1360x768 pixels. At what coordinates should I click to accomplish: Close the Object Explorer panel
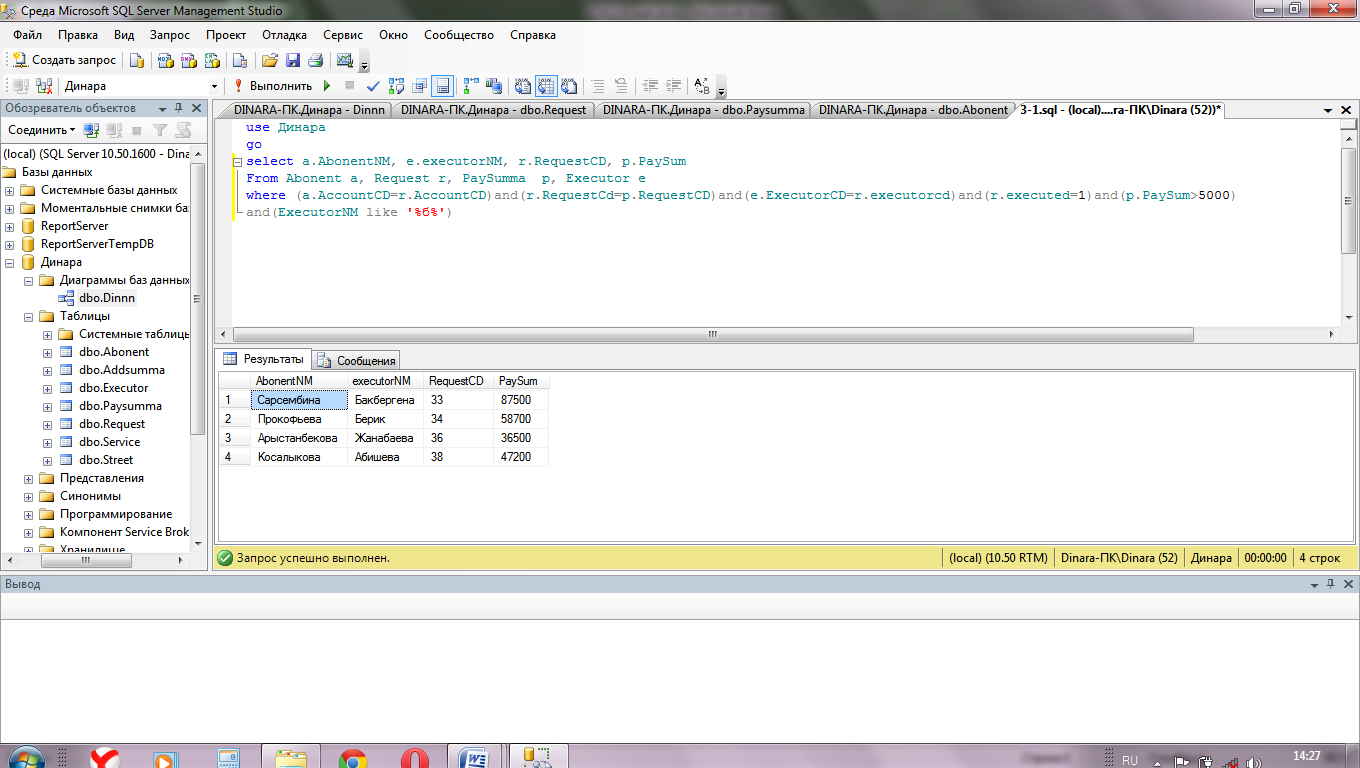196,108
